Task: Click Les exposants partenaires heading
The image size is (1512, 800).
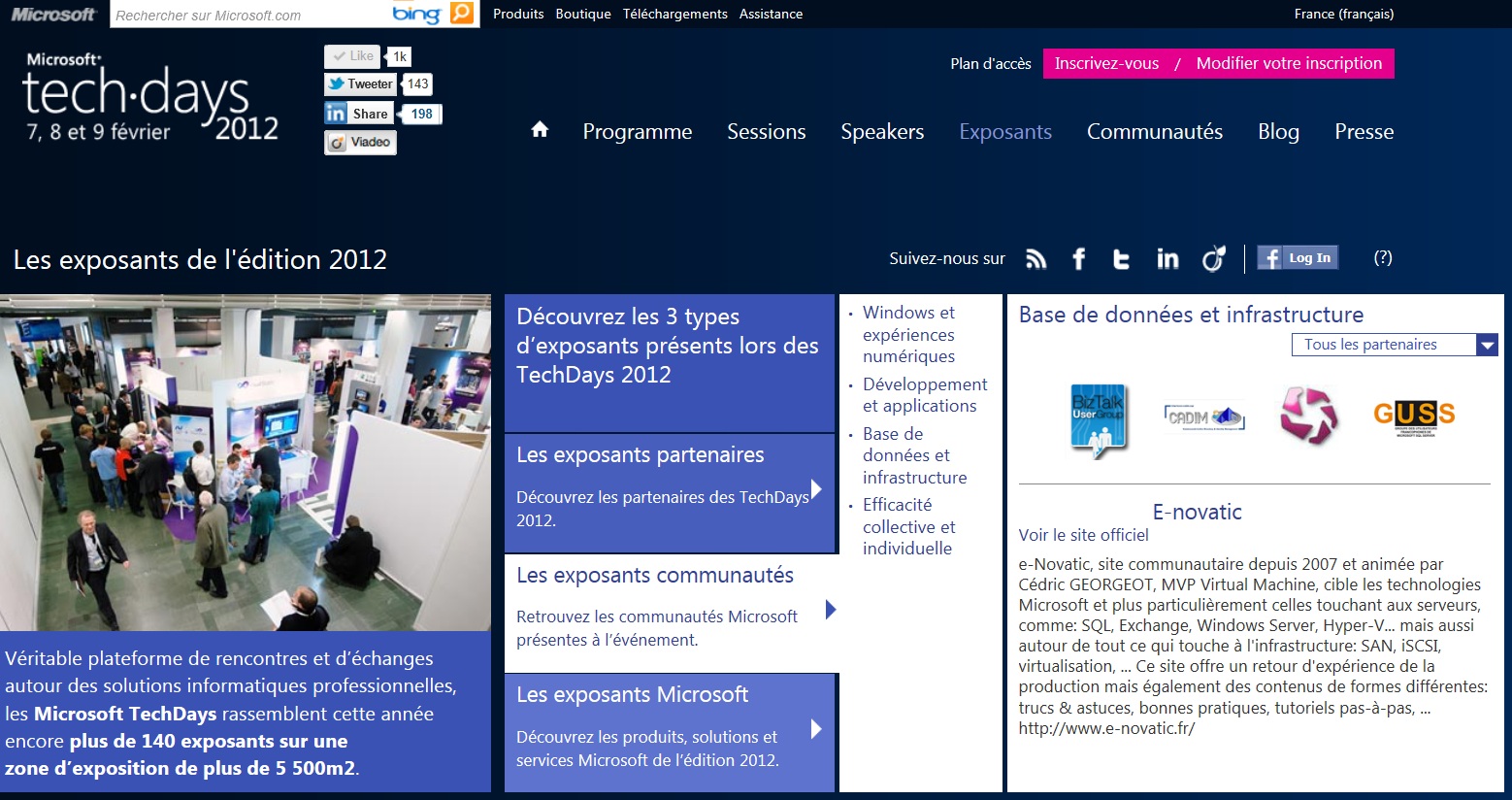Action: [641, 454]
